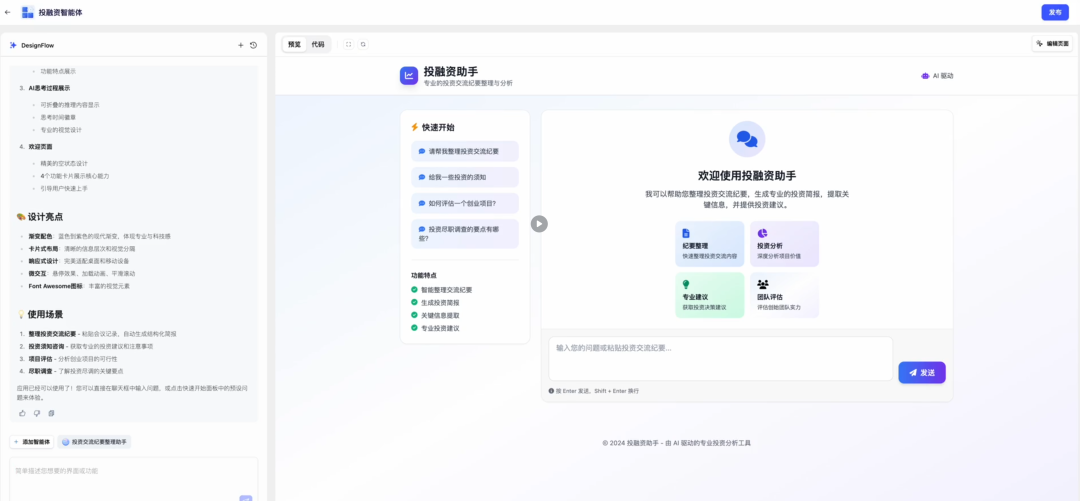
Task: Click the document icon on 纪要整理 card
Action: (x=686, y=234)
